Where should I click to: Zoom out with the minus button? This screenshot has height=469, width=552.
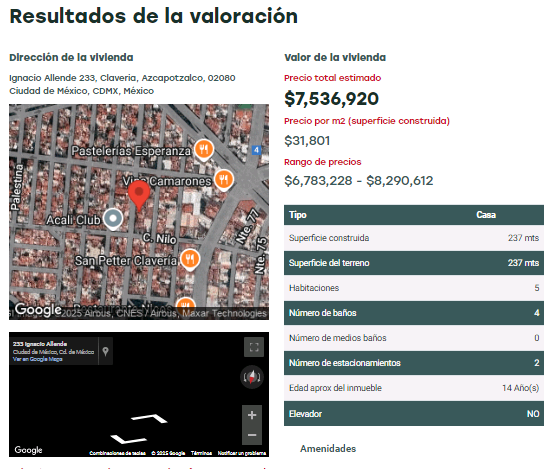pos(252,435)
